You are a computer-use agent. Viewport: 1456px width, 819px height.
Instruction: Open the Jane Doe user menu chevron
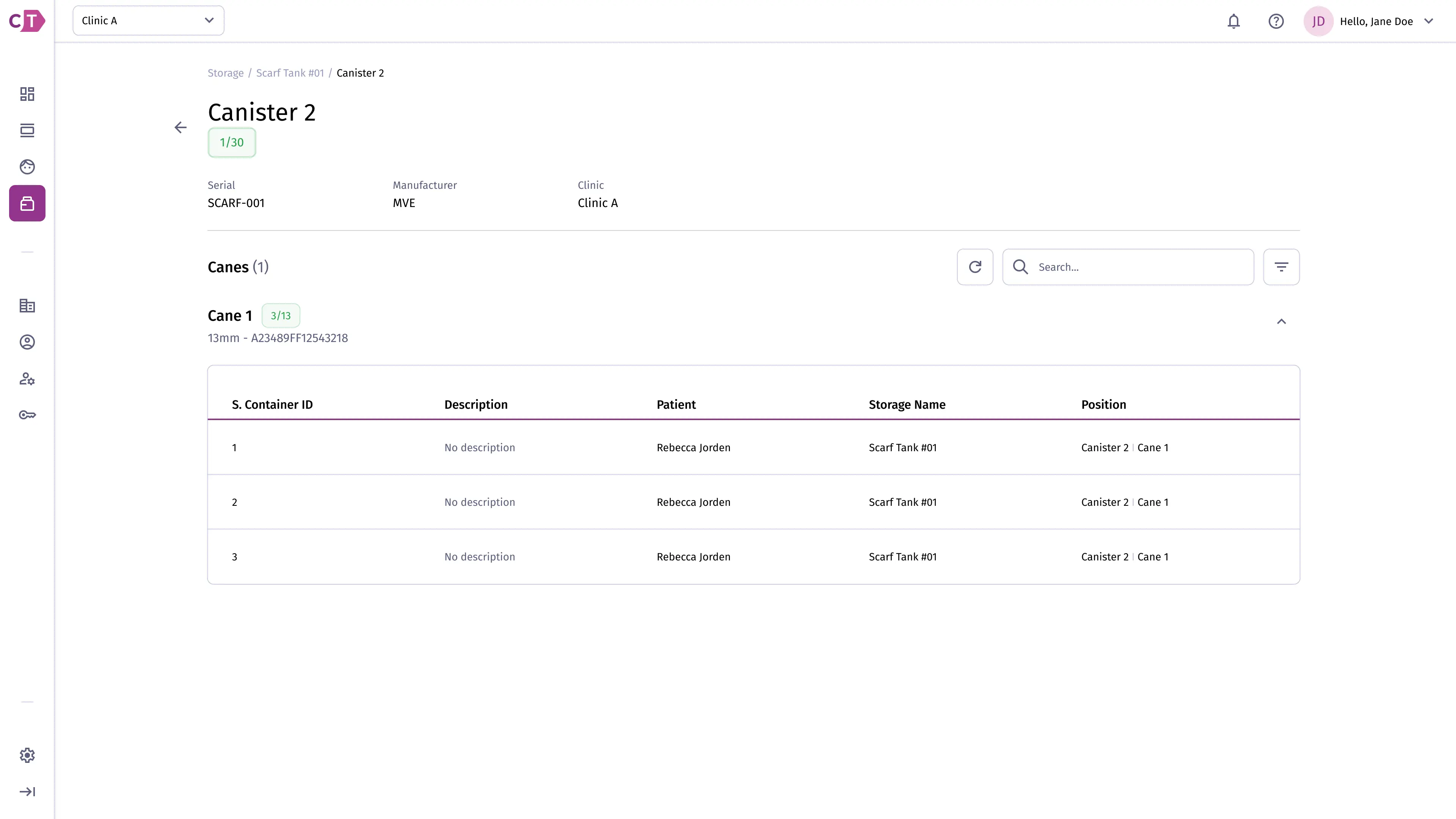tap(1429, 22)
